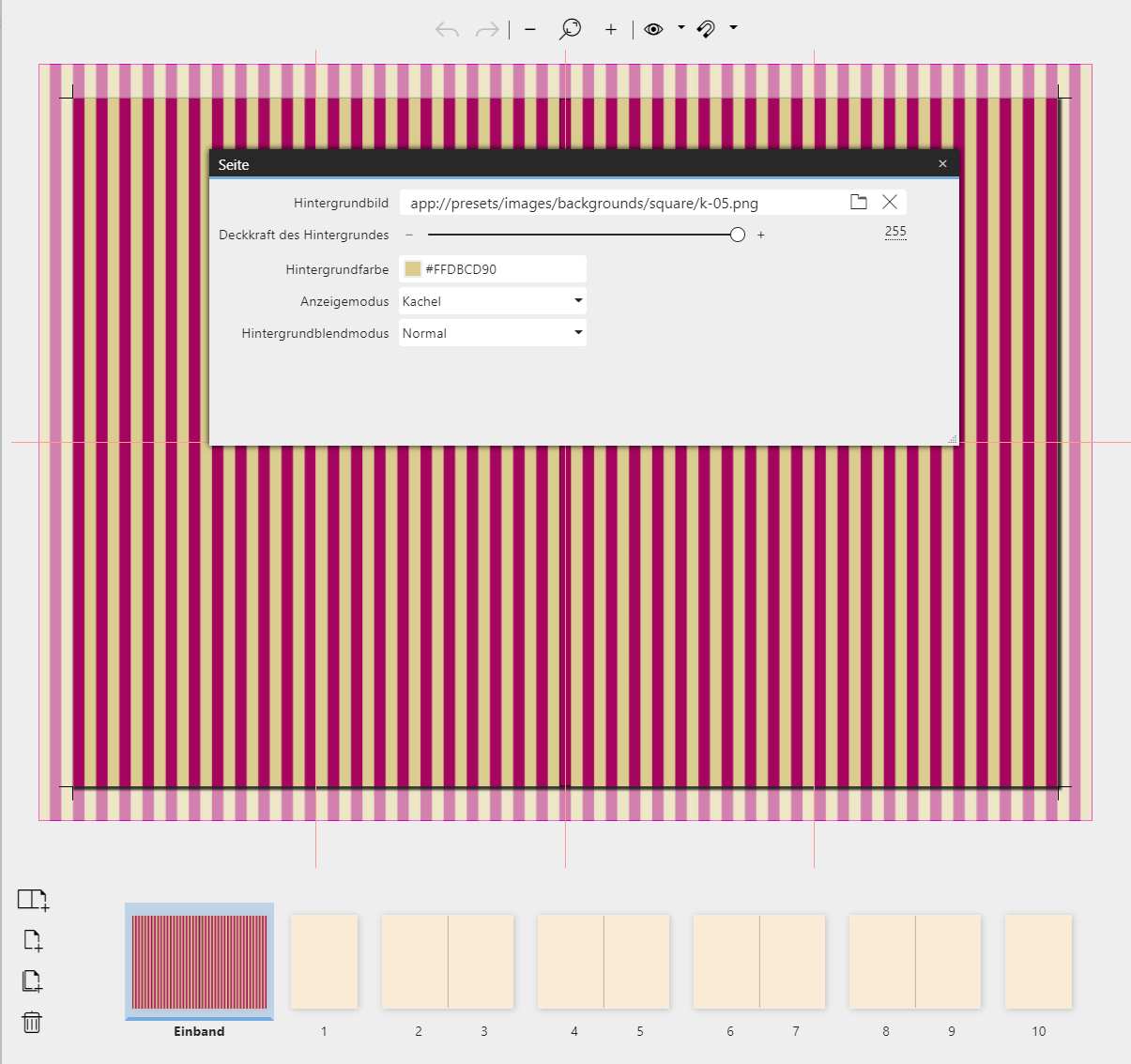
Task: Open the Hintergrundblendmodus dropdown showing Normal
Action: tap(492, 333)
